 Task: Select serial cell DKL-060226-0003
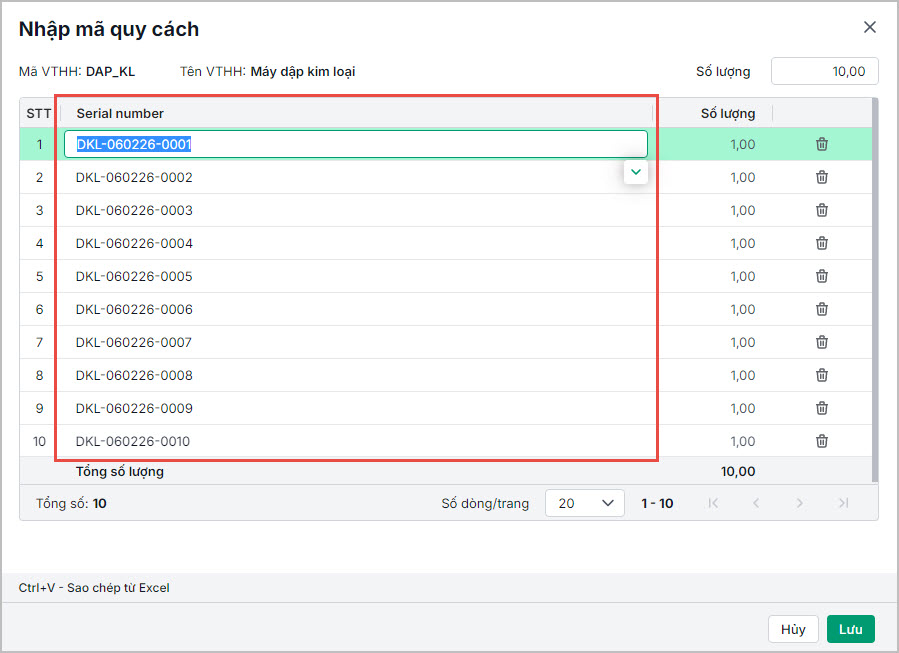355,210
